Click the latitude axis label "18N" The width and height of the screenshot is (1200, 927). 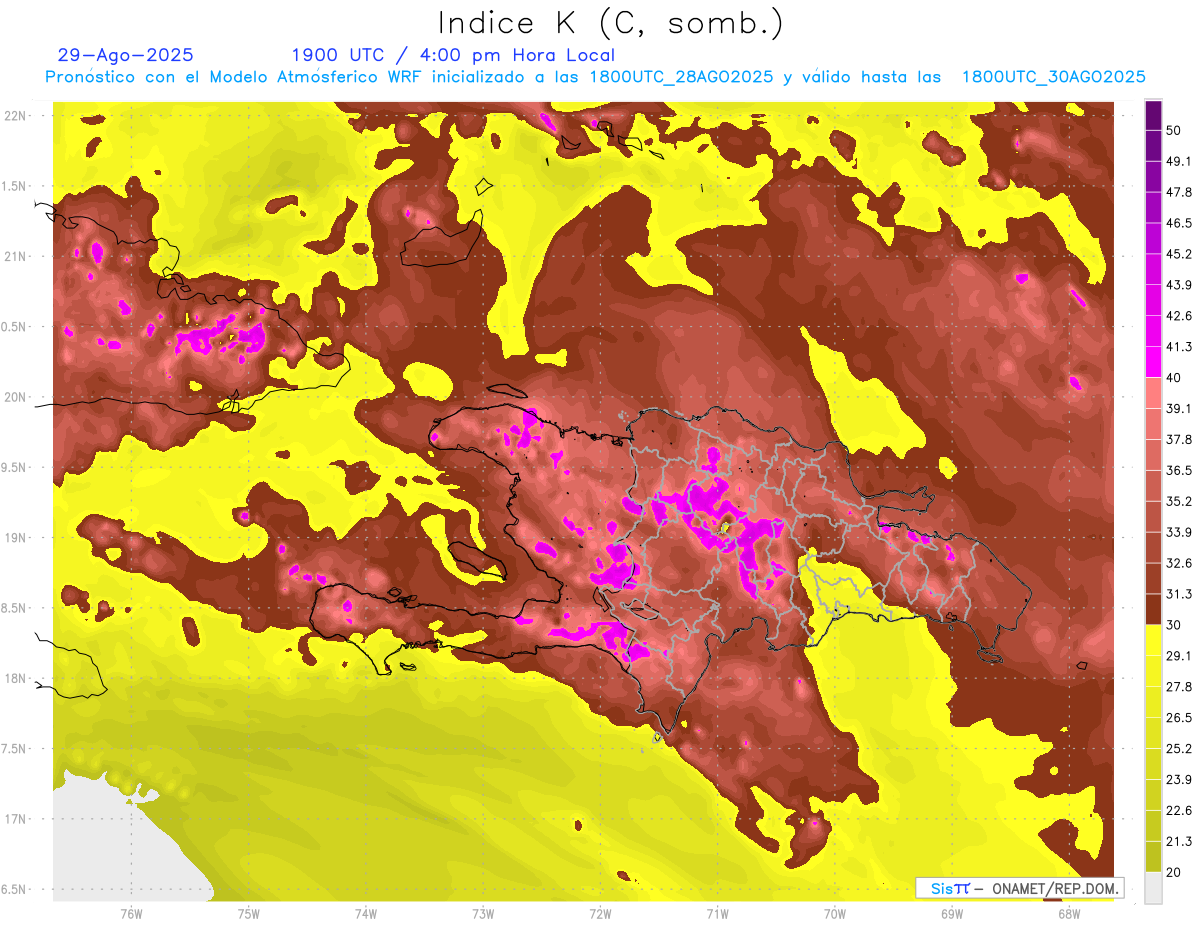pyautogui.click(x=15, y=679)
